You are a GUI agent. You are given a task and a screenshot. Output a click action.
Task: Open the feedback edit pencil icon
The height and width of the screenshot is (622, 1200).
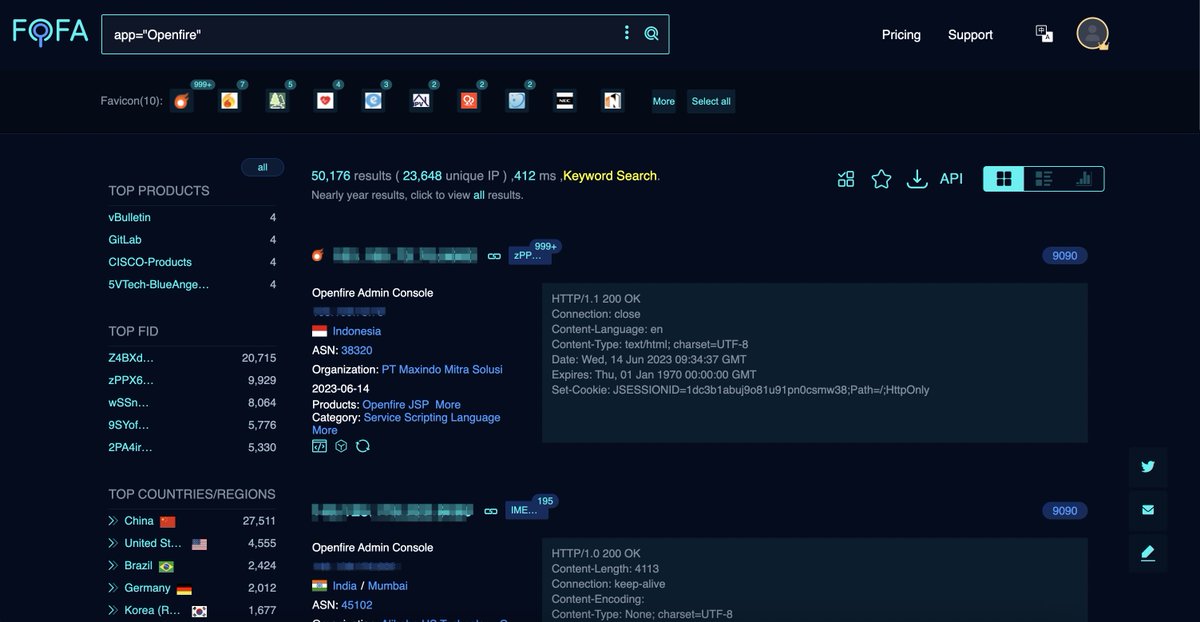1148,552
